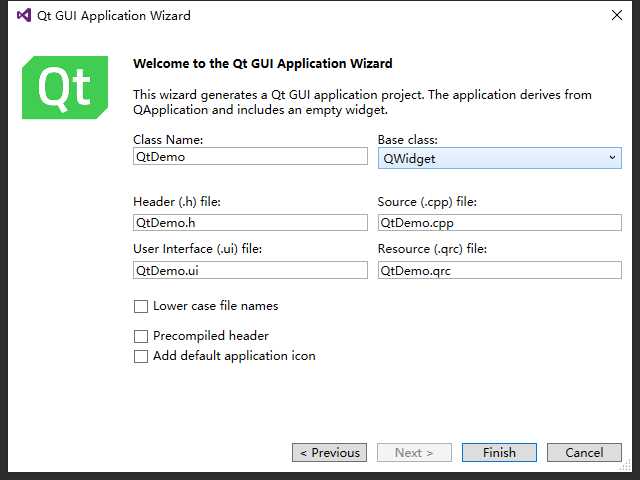Go back with the Previous button

(329, 452)
